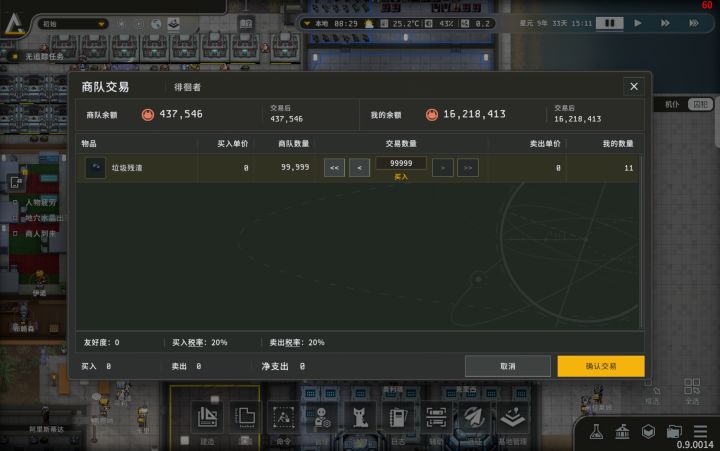The image size is (720, 451).
Task: Click the 物品 column header
Action: click(89, 143)
